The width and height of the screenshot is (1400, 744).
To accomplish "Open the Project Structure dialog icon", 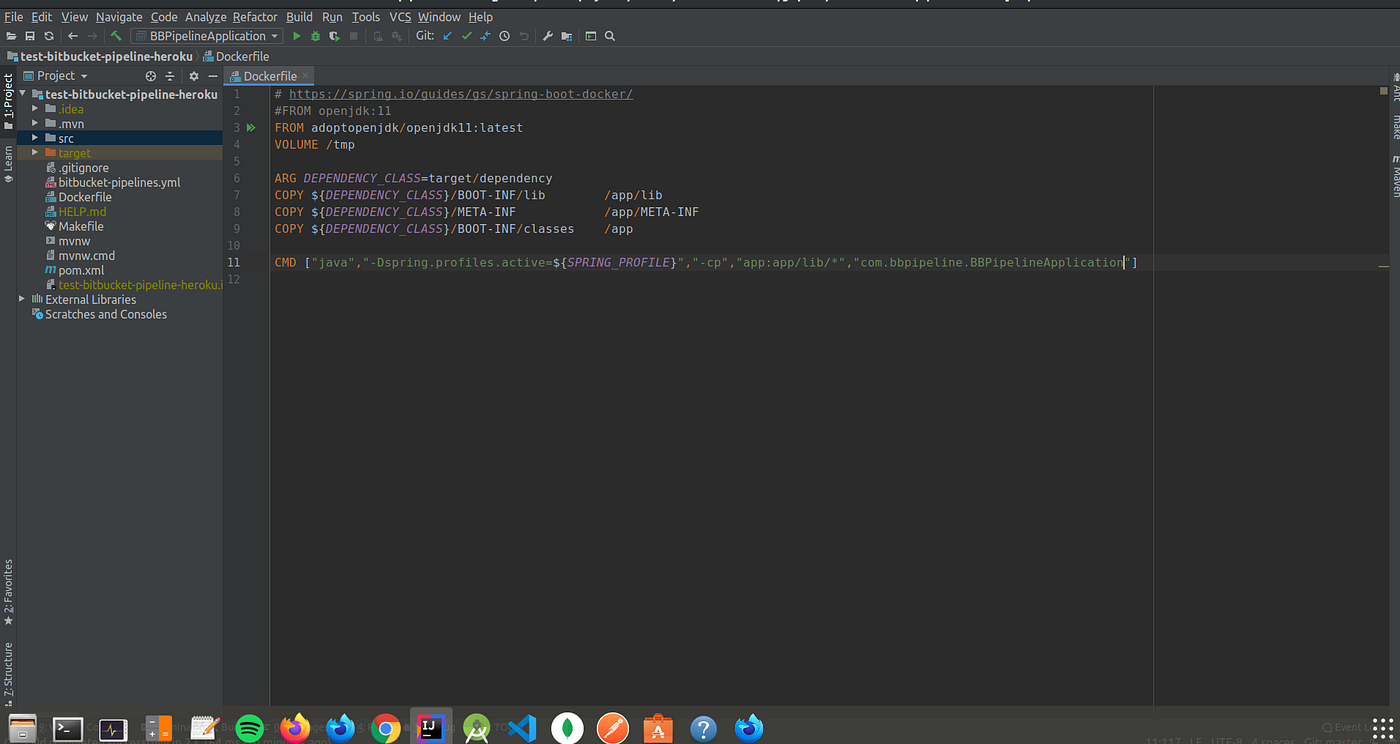I will click(566, 35).
